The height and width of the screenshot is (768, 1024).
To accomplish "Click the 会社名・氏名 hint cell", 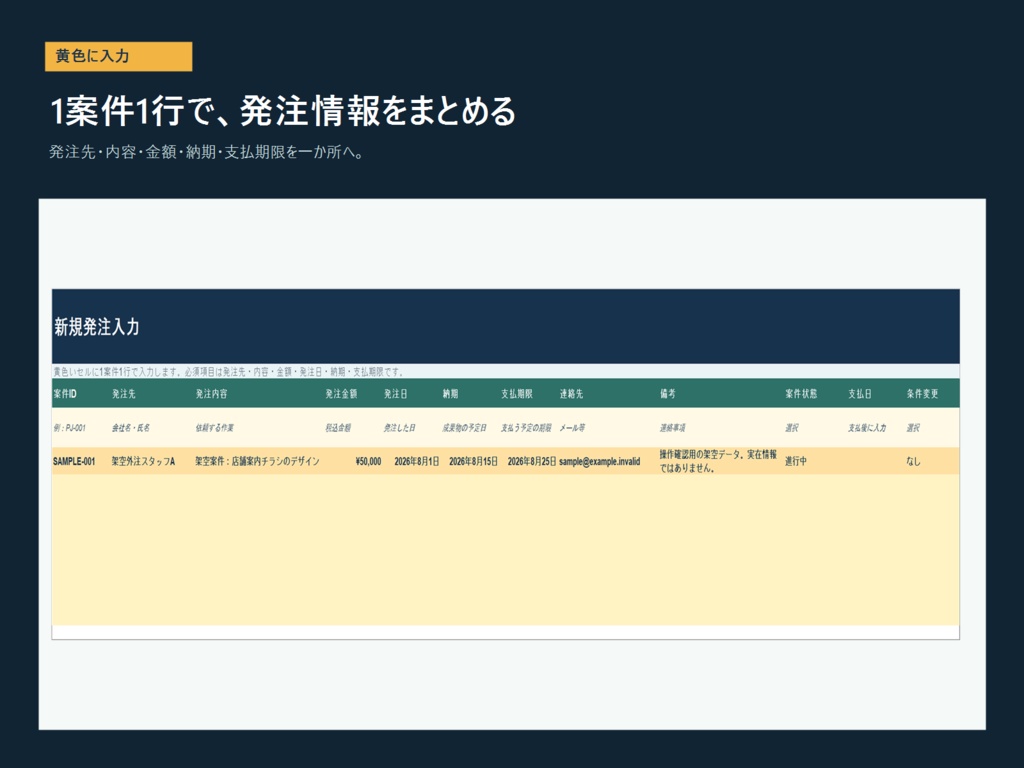I will tap(131, 428).
